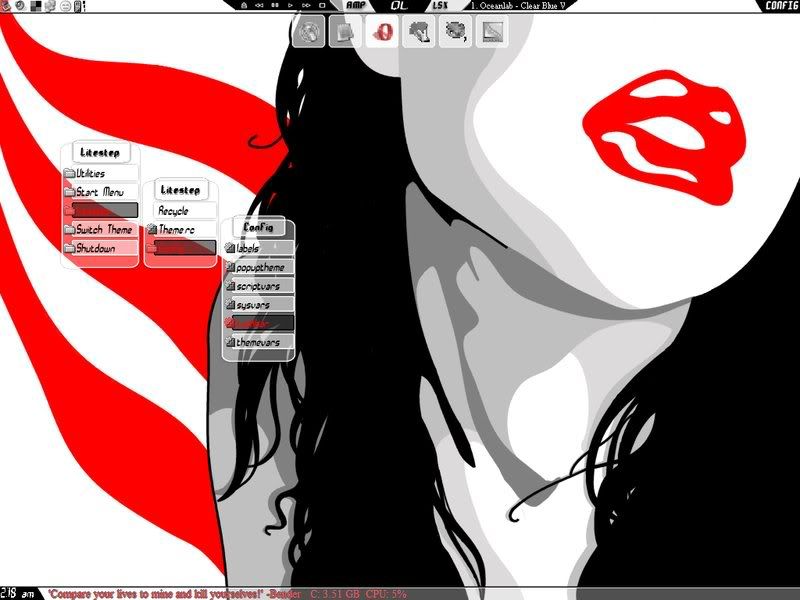Open the QL tab in the top bar

coord(398,6)
